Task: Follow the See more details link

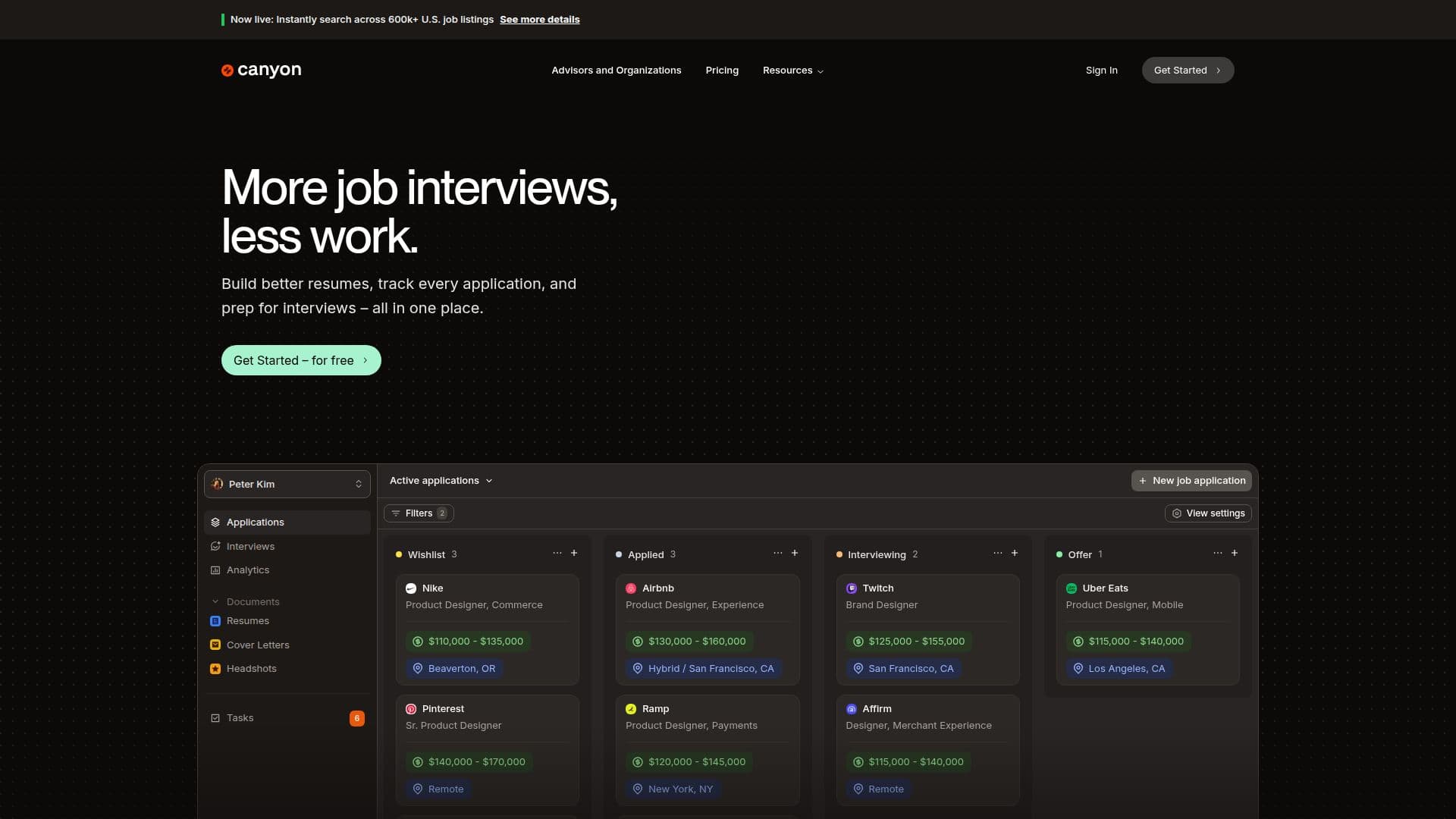Action: [539, 20]
